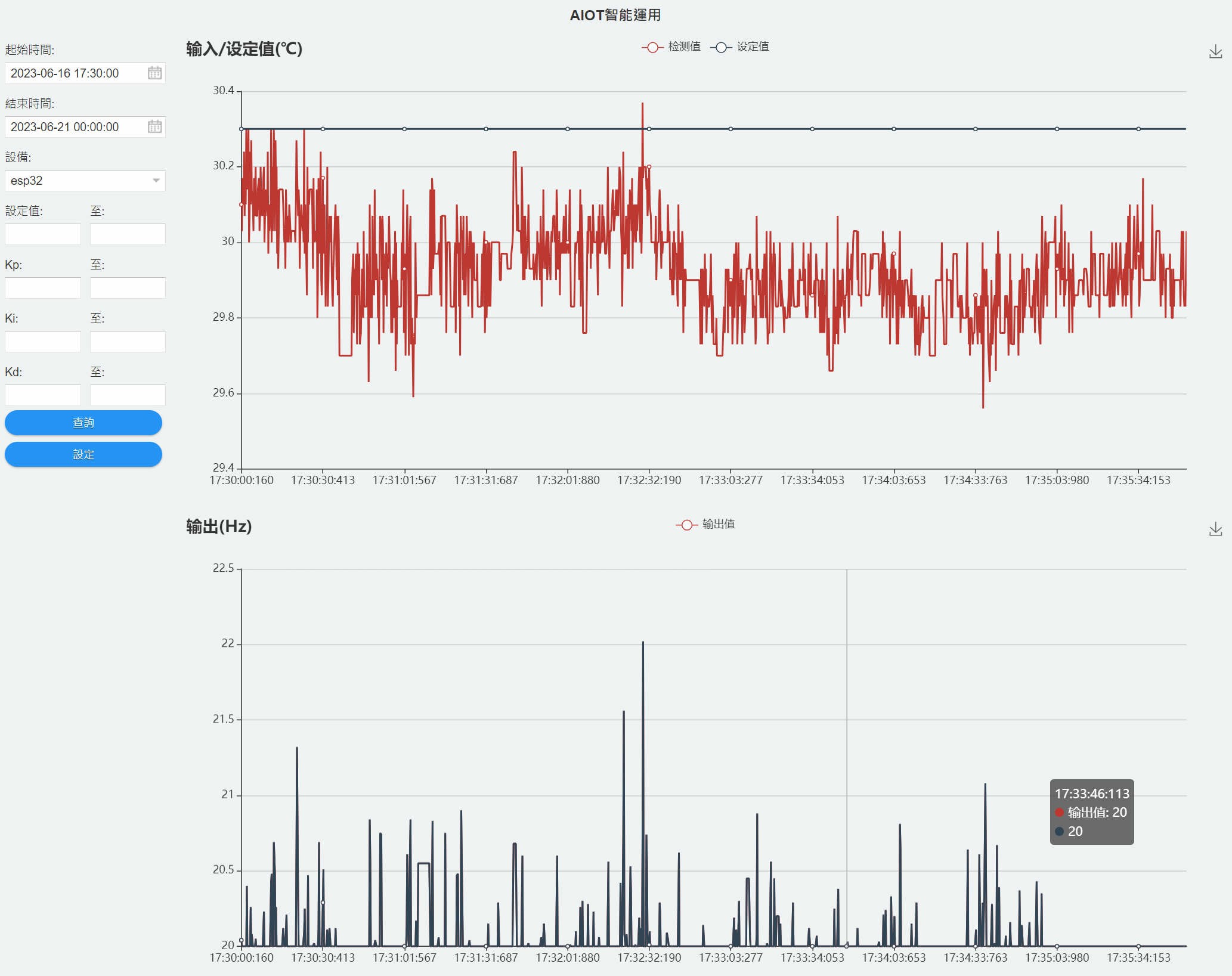Click the 17:32:32:190 setpoint data marker
The height and width of the screenshot is (976, 1232).
point(649,129)
